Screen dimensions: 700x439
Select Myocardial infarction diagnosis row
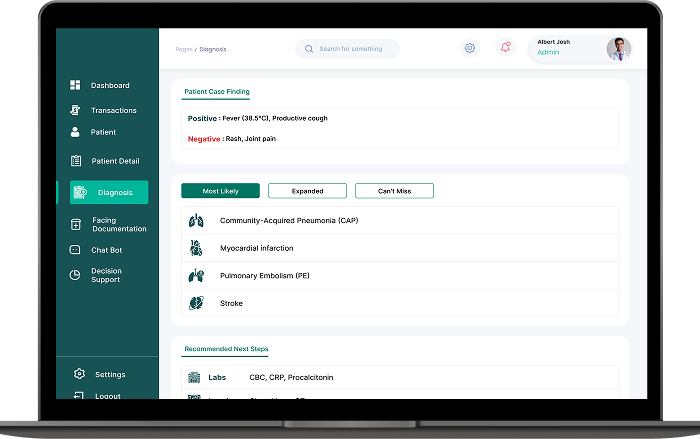coord(256,248)
